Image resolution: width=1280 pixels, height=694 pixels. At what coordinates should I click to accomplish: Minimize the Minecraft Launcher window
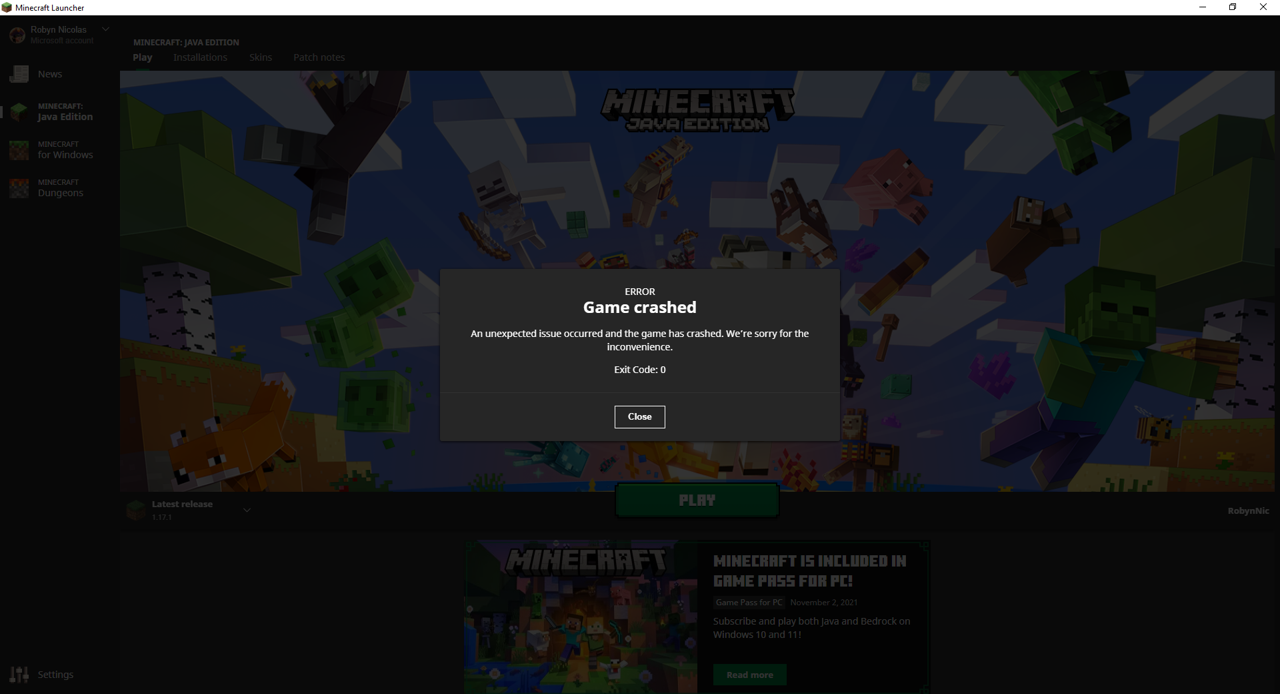tap(1202, 7)
